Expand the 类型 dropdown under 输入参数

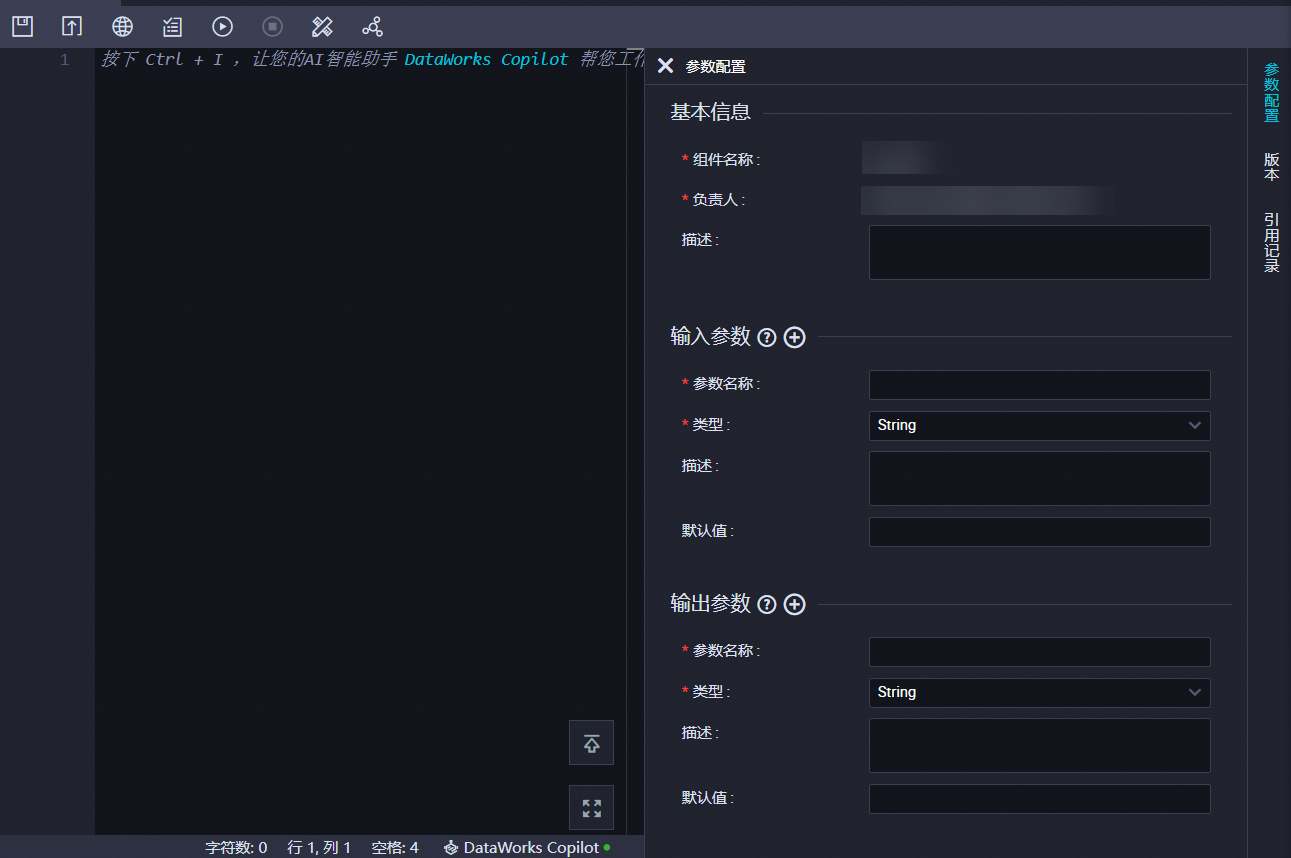coord(1039,426)
